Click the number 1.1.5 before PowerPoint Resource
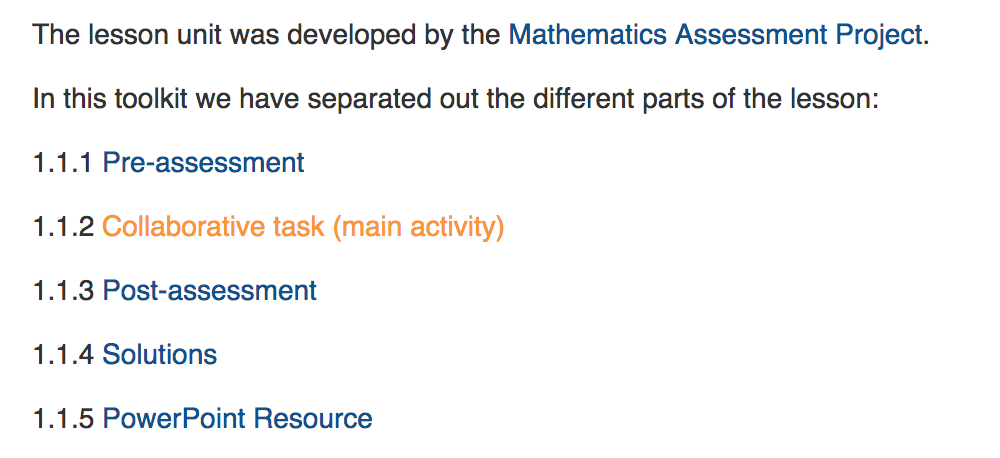The image size is (1000, 458). pyautogui.click(x=63, y=418)
